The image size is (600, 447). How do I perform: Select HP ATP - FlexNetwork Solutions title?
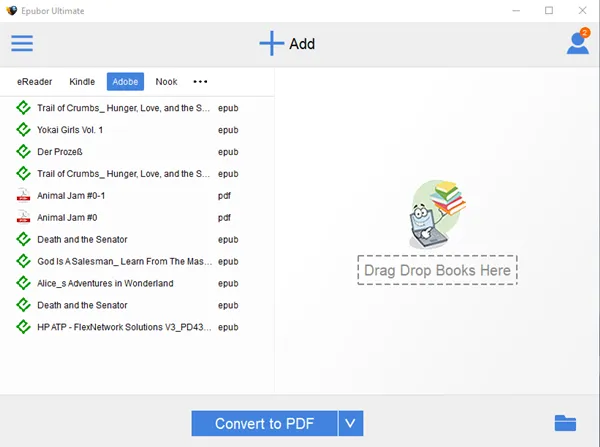(124, 327)
